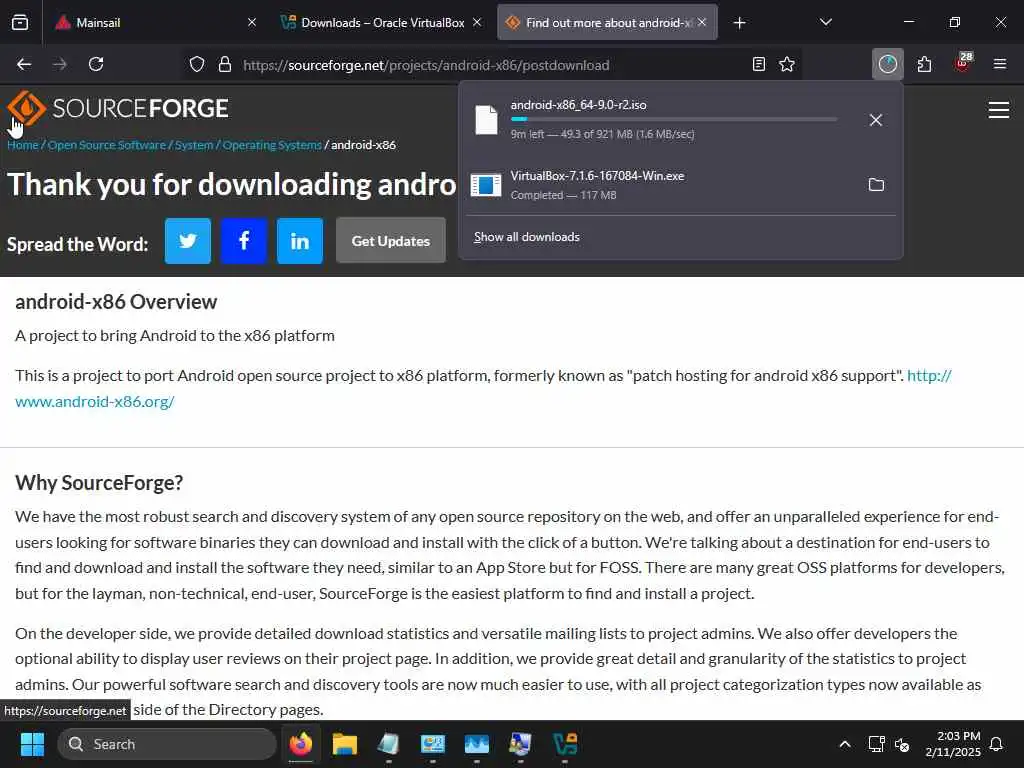Share on Twitter
Screen dimensions: 1024x768
(187, 241)
